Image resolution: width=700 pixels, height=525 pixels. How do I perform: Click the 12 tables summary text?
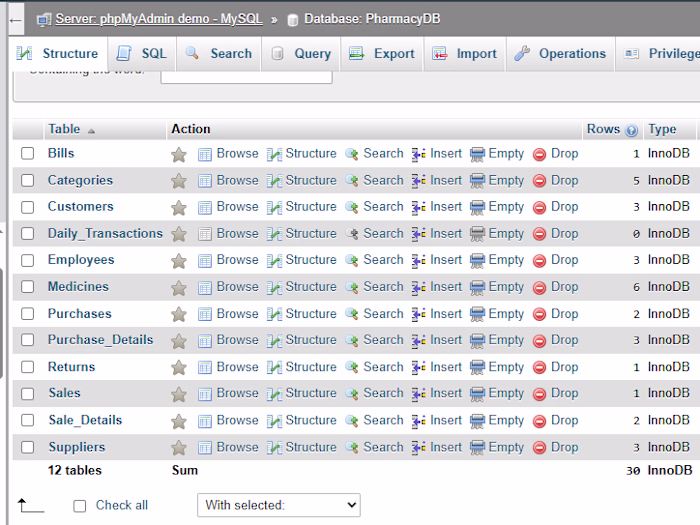75,471
